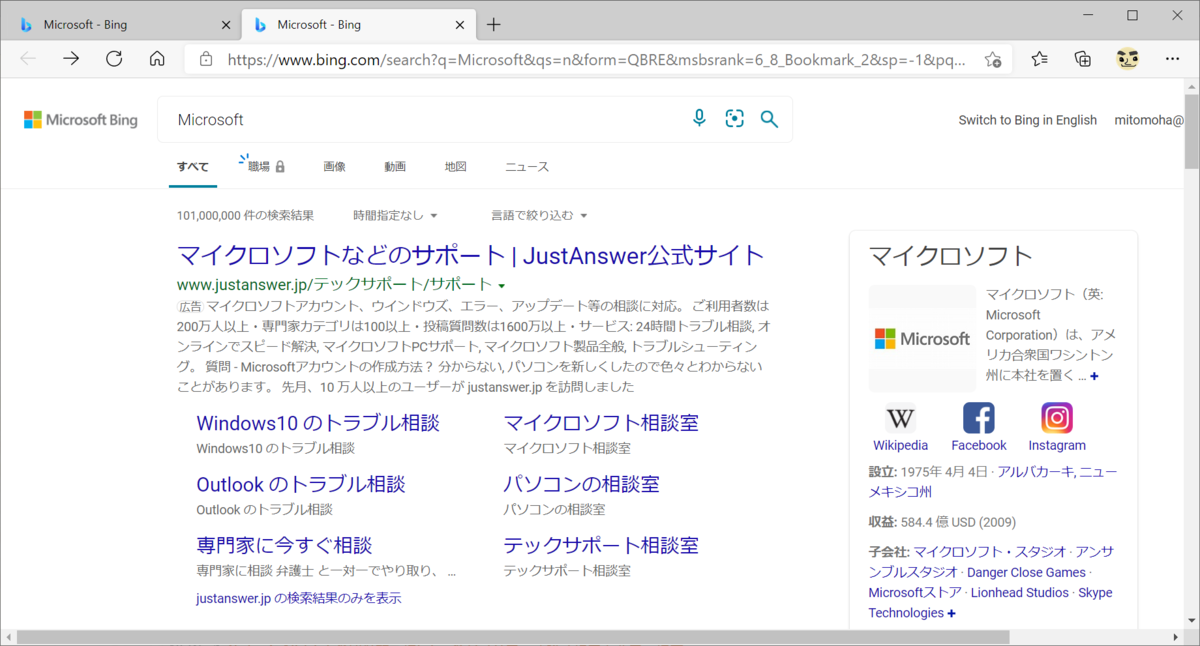Open Danger Close Games link

(1025, 573)
